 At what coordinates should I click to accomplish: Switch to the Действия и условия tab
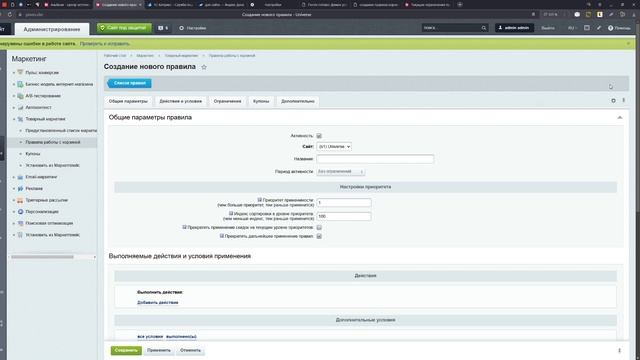tap(180, 101)
